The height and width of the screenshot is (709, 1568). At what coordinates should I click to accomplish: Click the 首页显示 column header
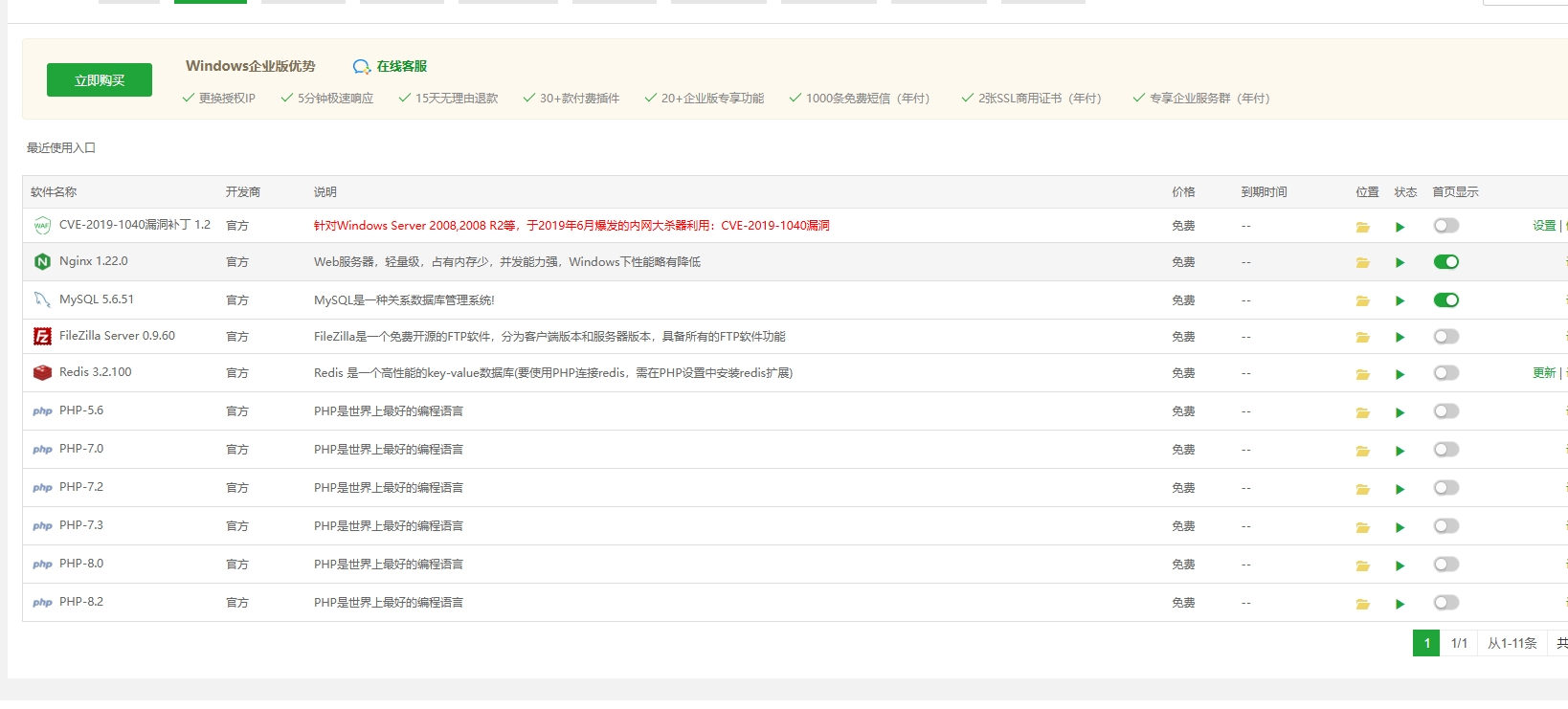1455,192
